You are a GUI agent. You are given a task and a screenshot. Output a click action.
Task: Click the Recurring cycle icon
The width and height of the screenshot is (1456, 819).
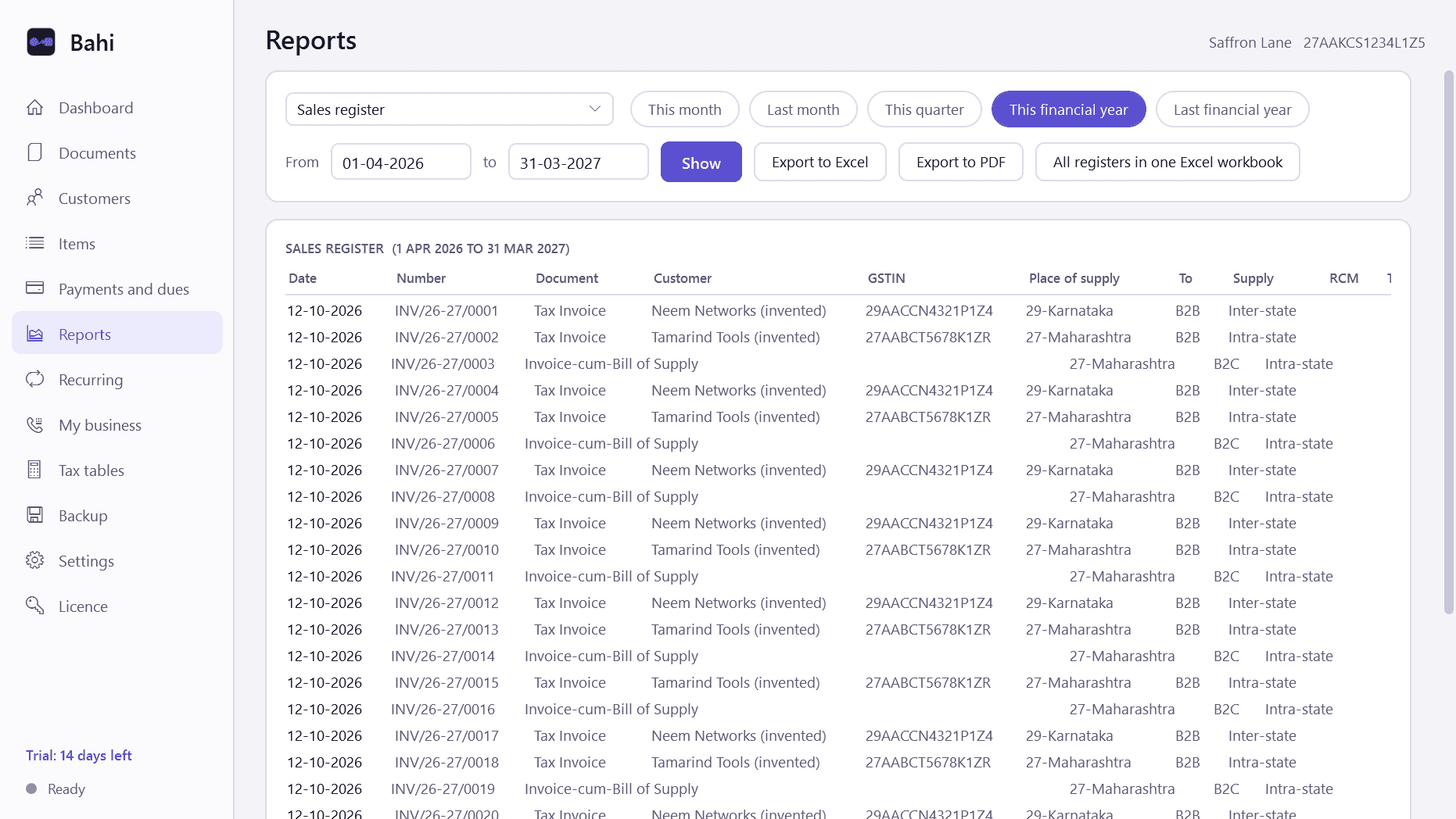[34, 379]
